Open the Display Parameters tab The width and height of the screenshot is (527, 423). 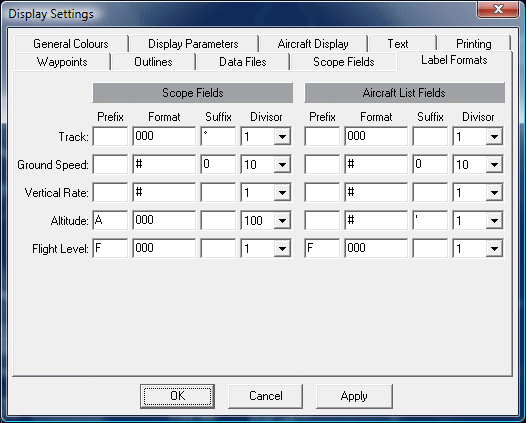point(193,44)
